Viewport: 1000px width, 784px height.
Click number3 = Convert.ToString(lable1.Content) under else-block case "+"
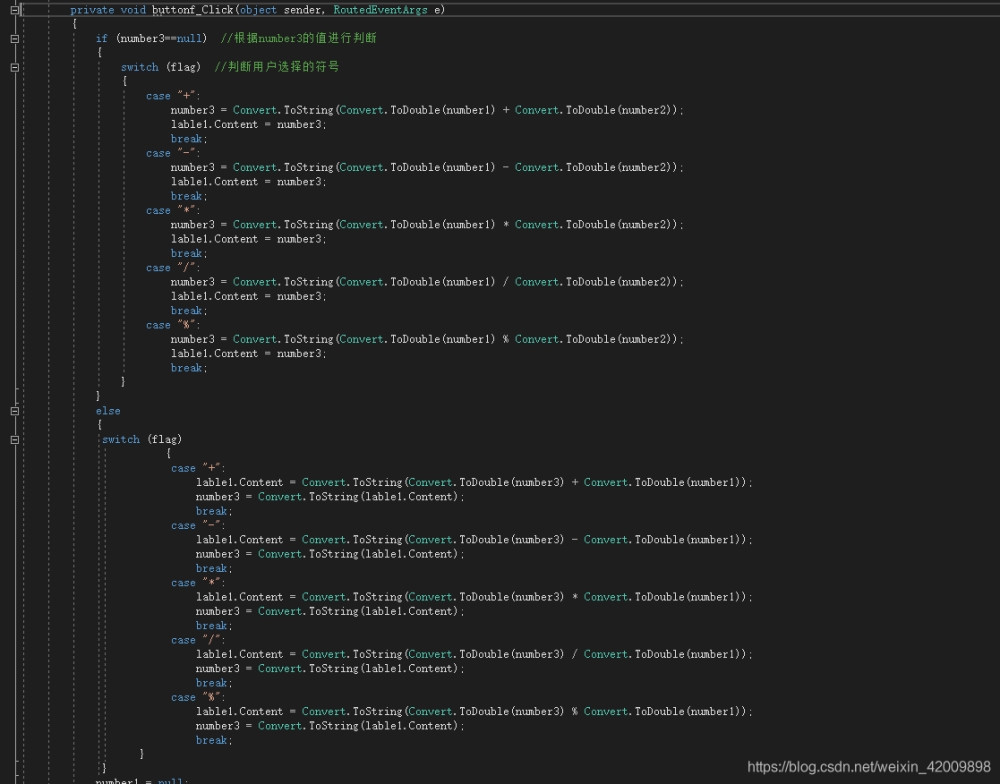(330, 497)
